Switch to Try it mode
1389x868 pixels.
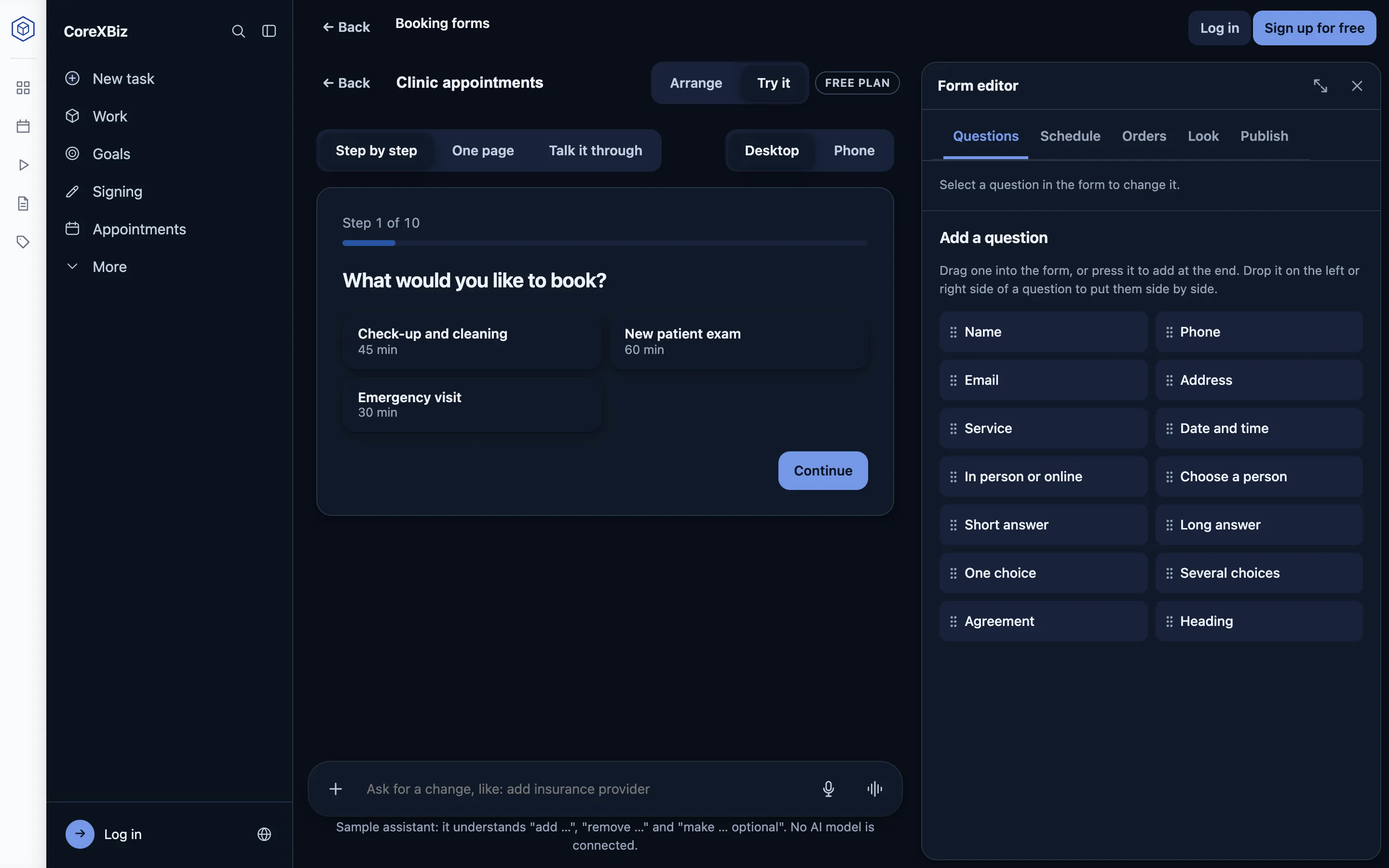pos(773,83)
